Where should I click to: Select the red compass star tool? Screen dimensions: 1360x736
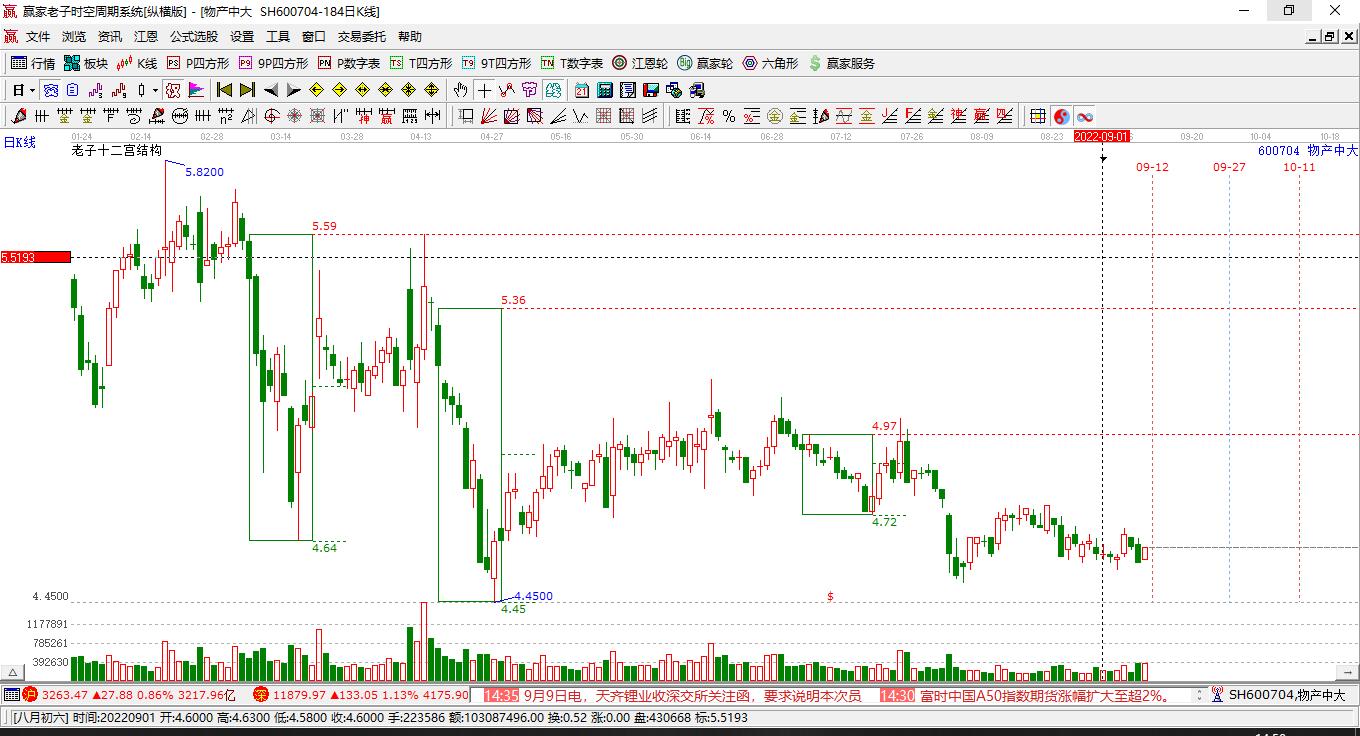pos(294,116)
